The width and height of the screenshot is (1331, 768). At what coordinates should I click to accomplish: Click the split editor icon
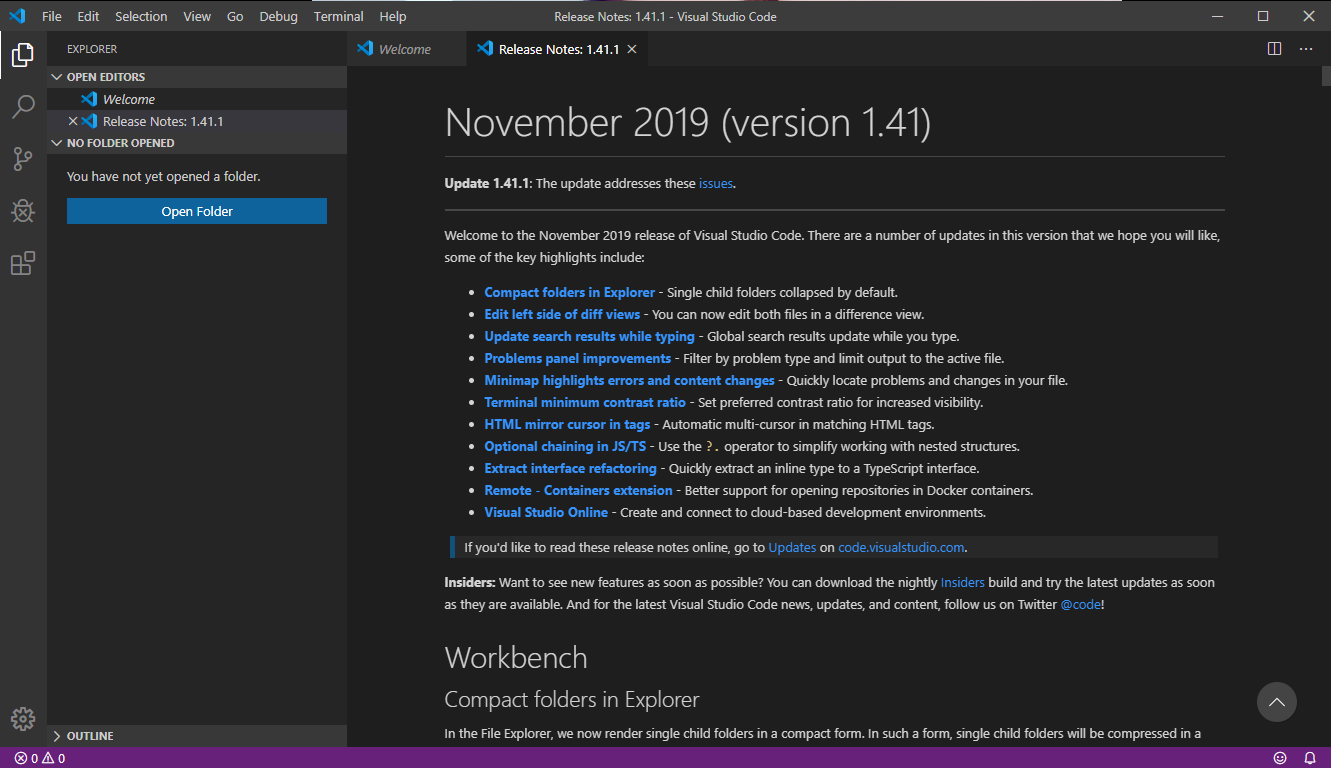[1274, 48]
